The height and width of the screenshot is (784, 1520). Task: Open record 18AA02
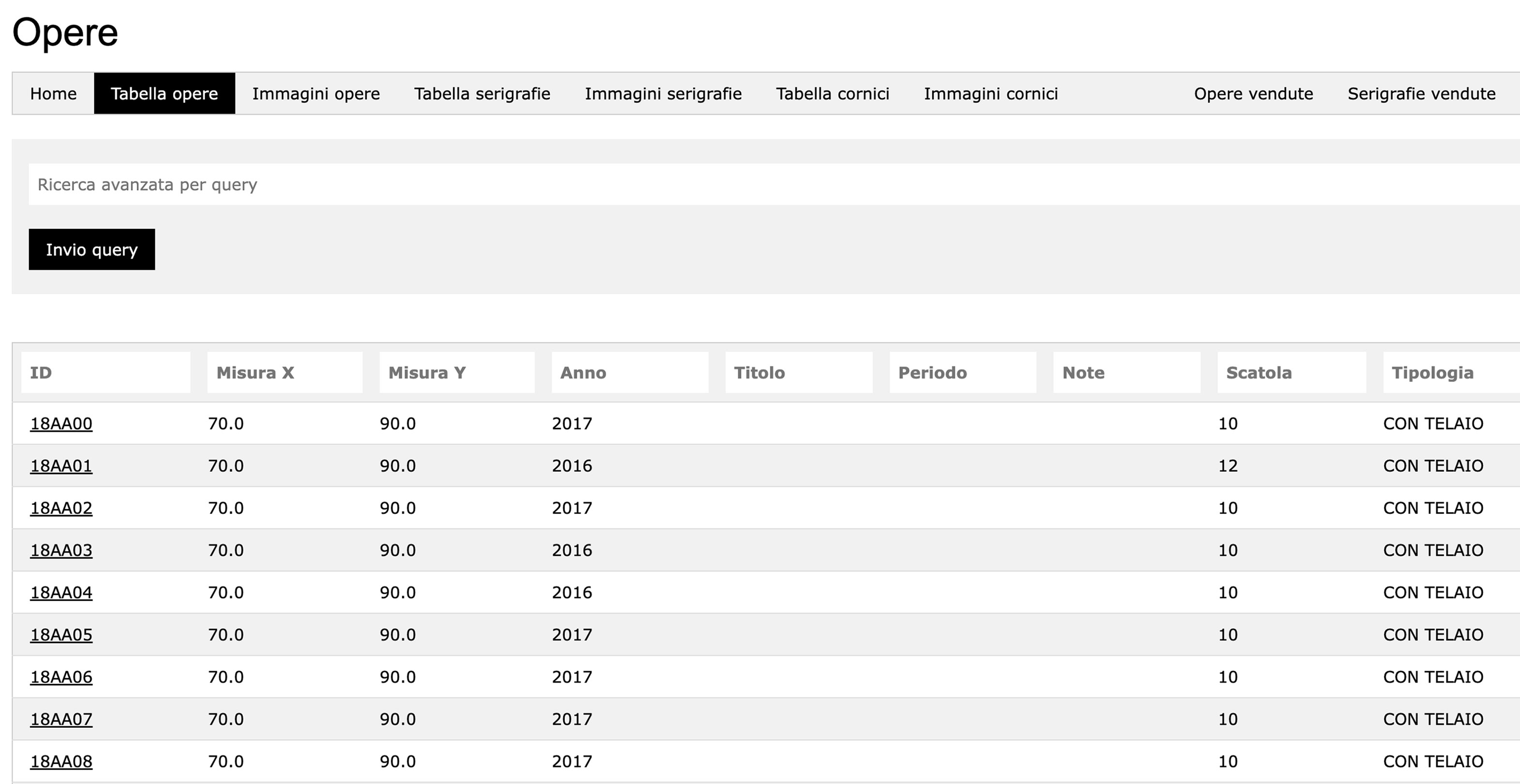tap(61, 509)
